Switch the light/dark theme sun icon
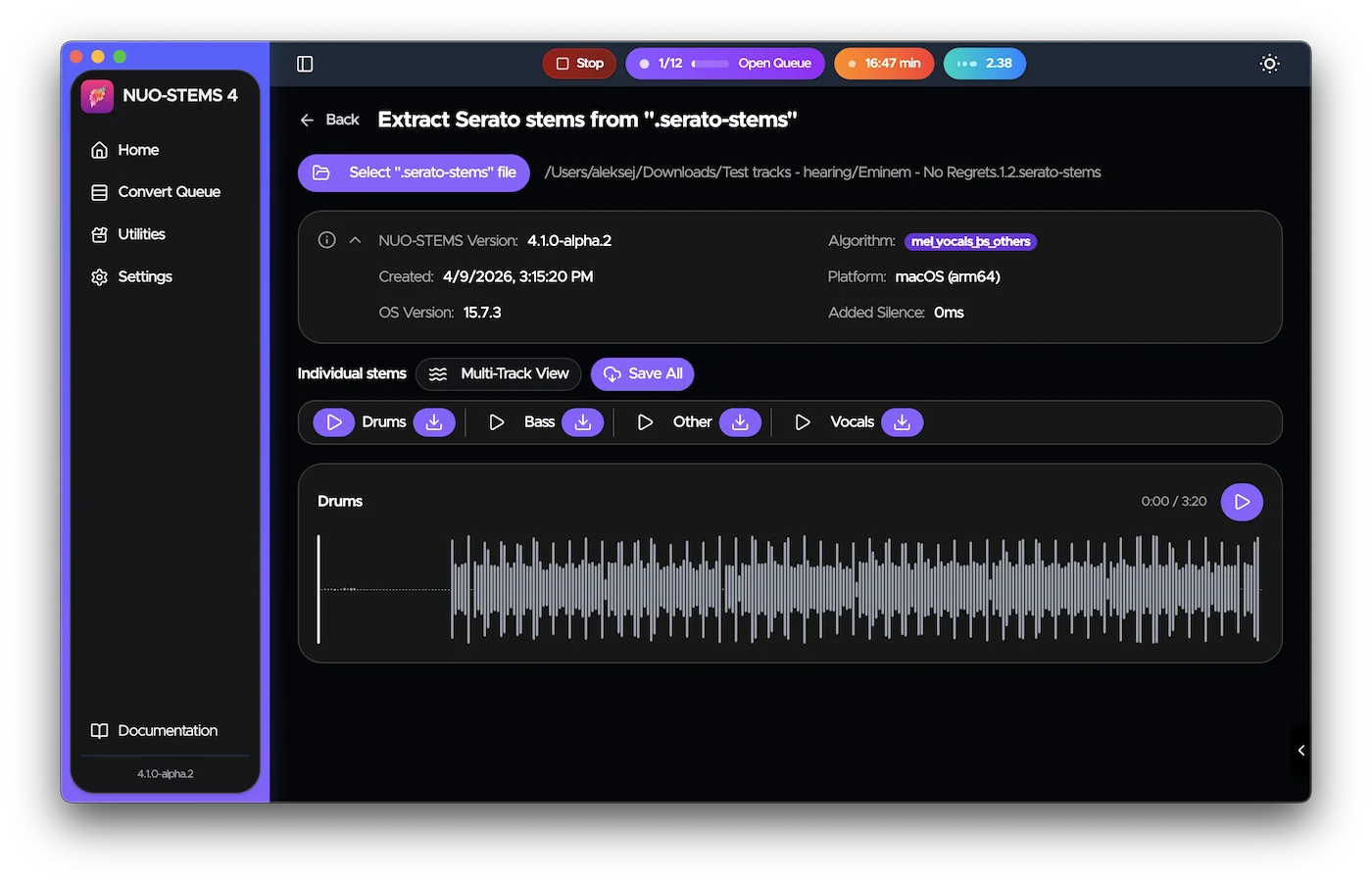 pyautogui.click(x=1269, y=64)
